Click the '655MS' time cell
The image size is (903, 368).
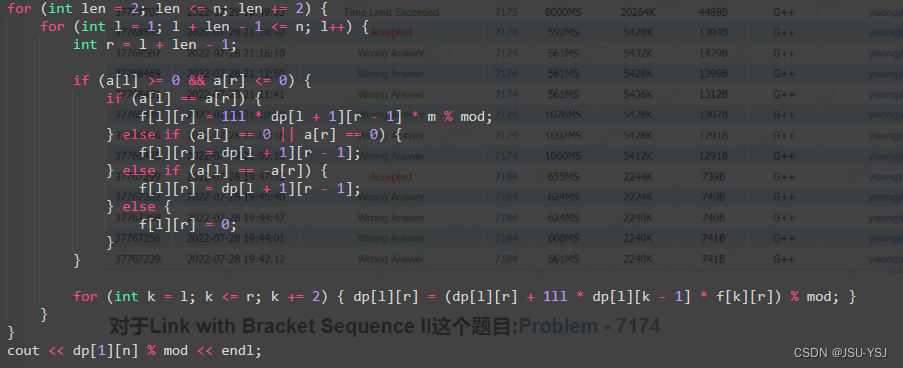[x=564, y=177]
